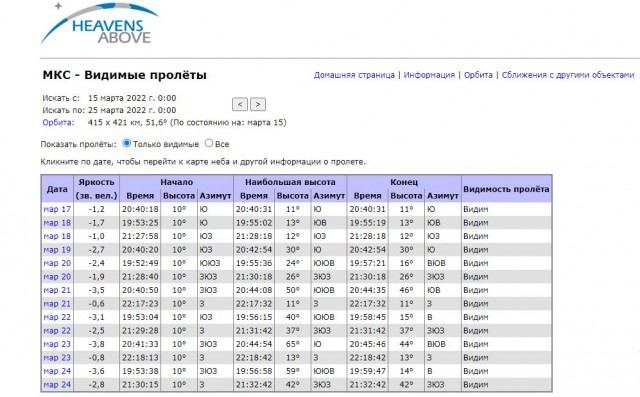Open мар 22 pass starting at 21:29:28

tap(57, 330)
